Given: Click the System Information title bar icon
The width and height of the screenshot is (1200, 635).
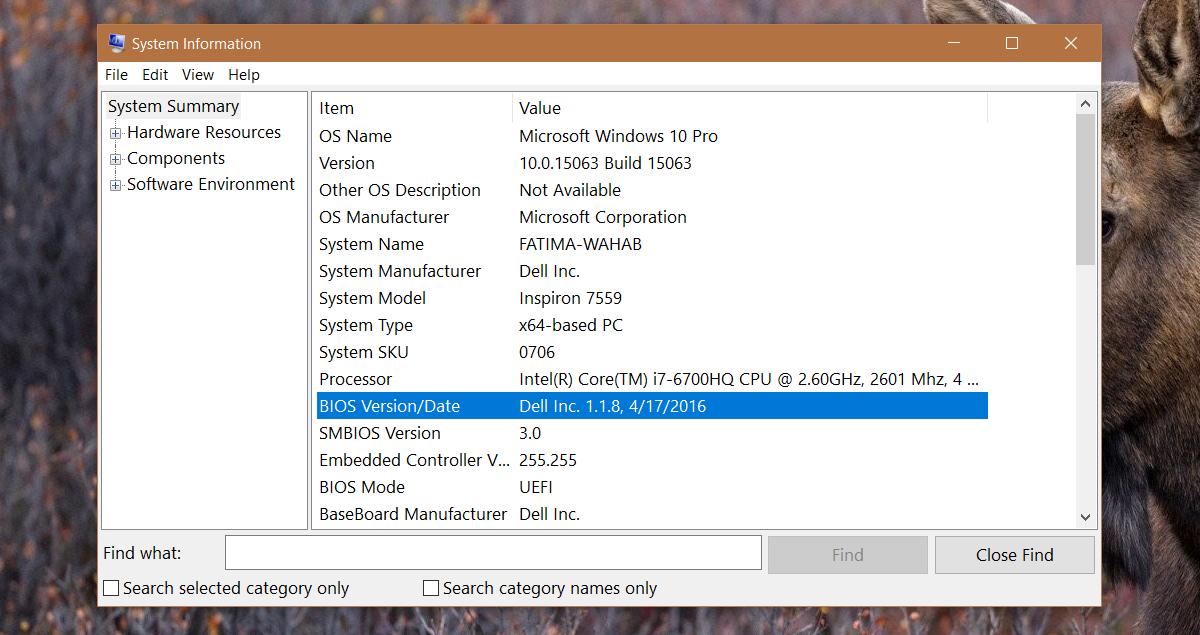Looking at the screenshot, I should coord(116,43).
